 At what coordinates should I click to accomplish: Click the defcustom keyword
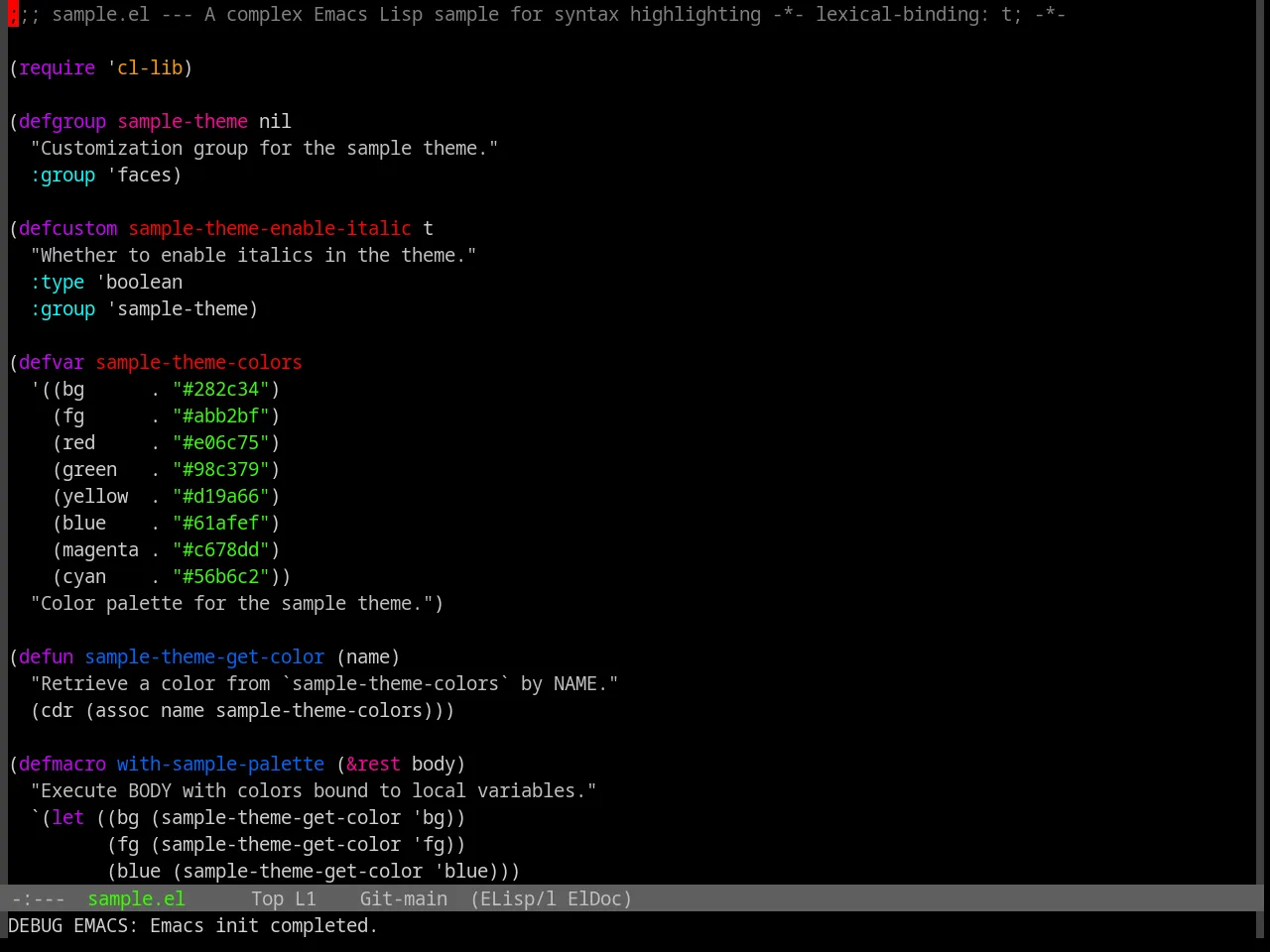coord(67,228)
